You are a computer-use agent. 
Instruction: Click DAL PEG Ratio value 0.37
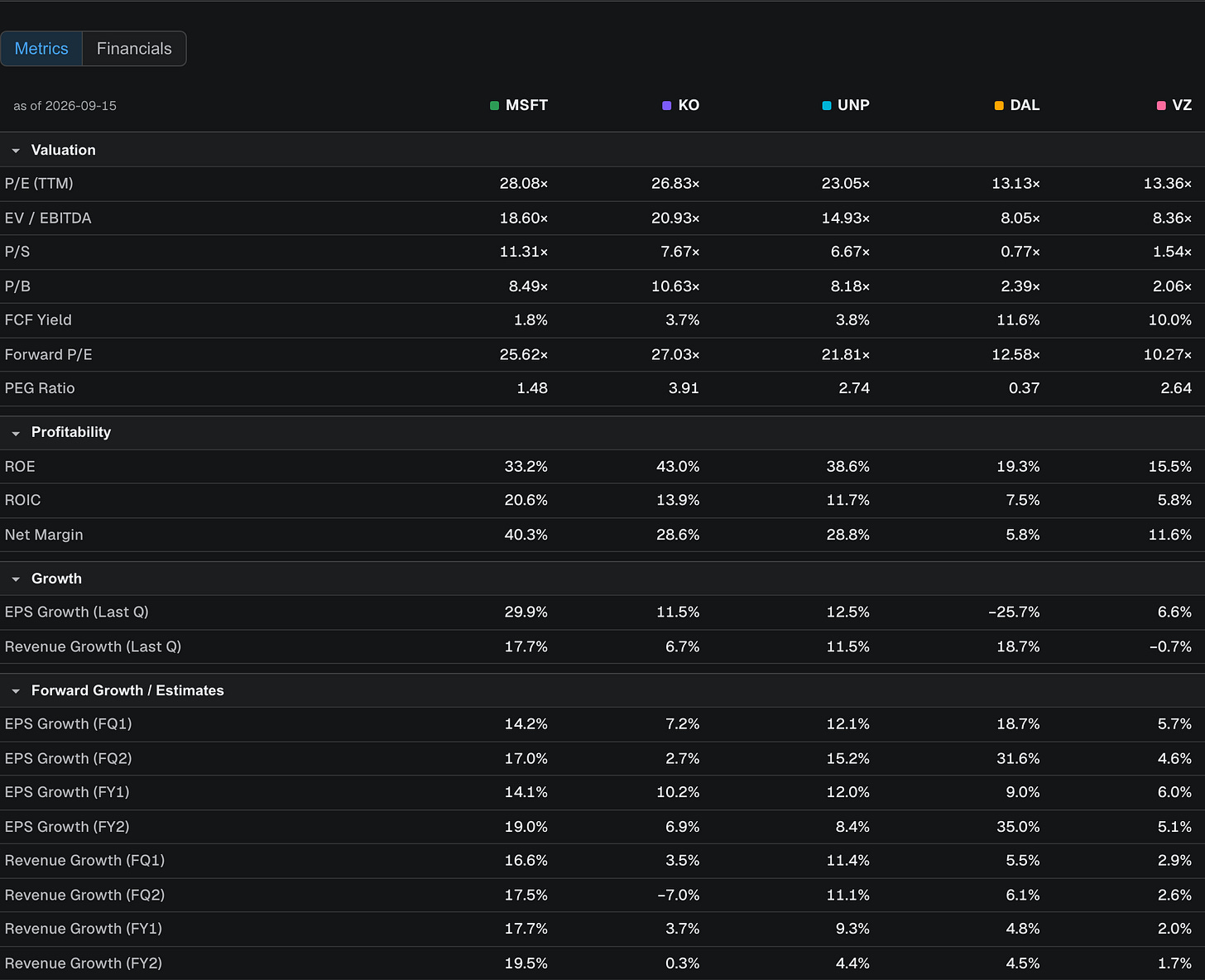coord(1024,388)
